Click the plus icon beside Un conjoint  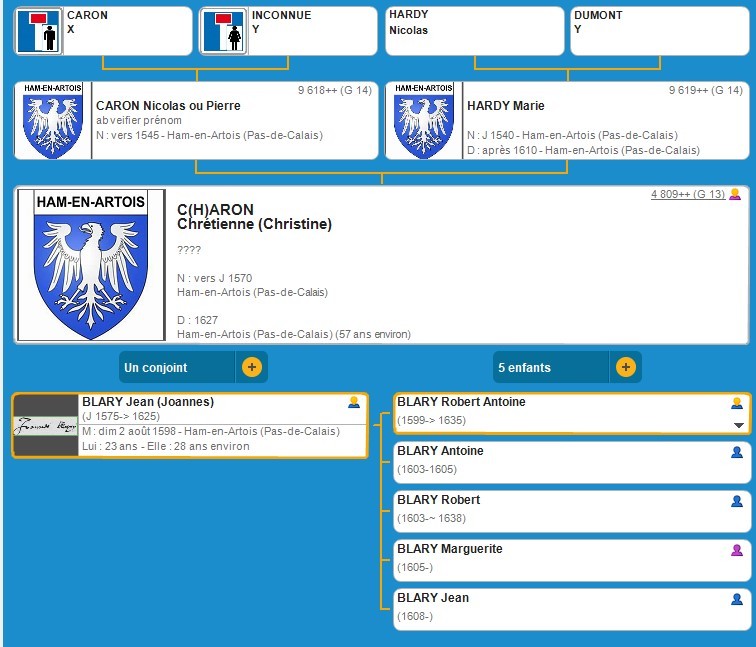pos(251,367)
